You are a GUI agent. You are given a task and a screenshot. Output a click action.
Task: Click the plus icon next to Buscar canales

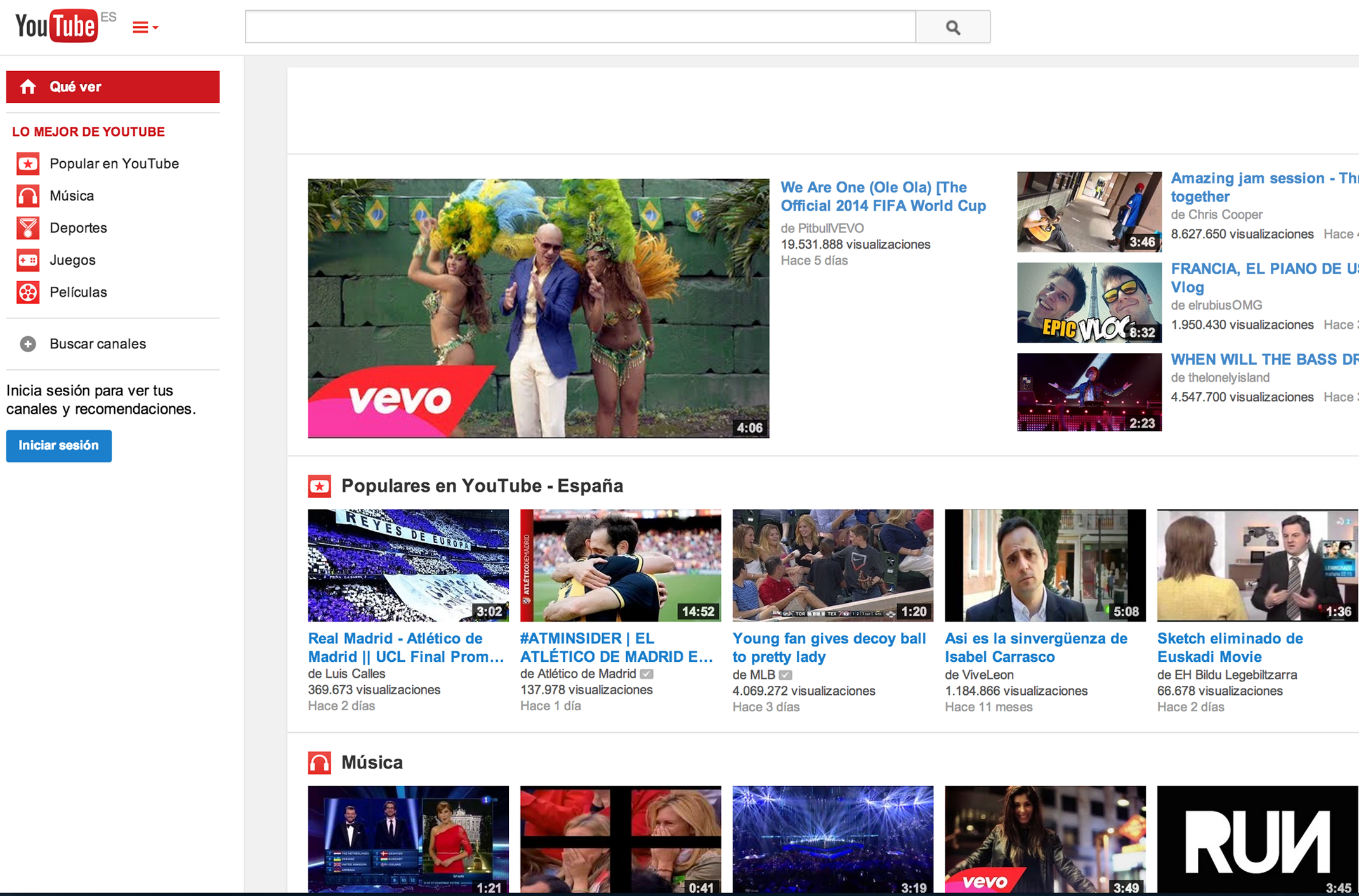pos(28,344)
